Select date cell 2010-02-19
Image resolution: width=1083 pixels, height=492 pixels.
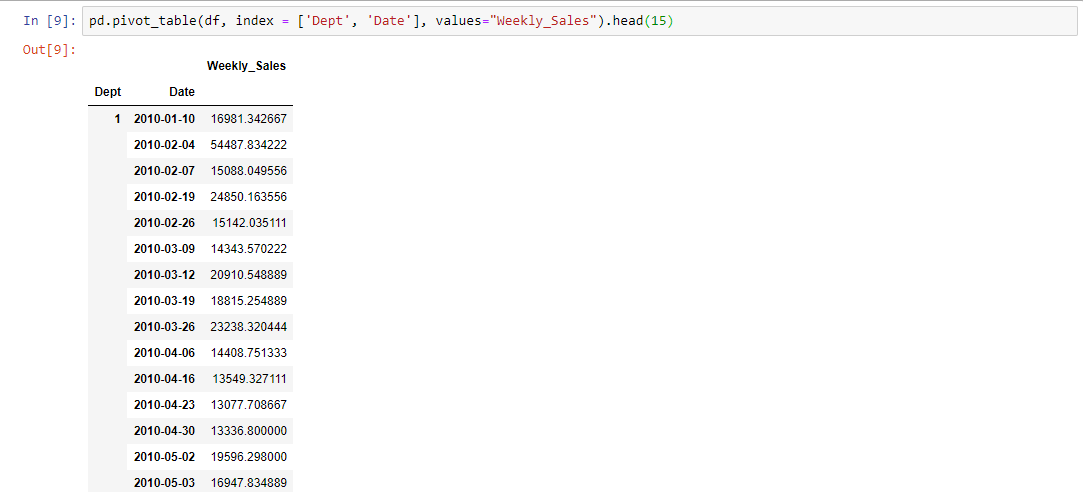click(164, 197)
